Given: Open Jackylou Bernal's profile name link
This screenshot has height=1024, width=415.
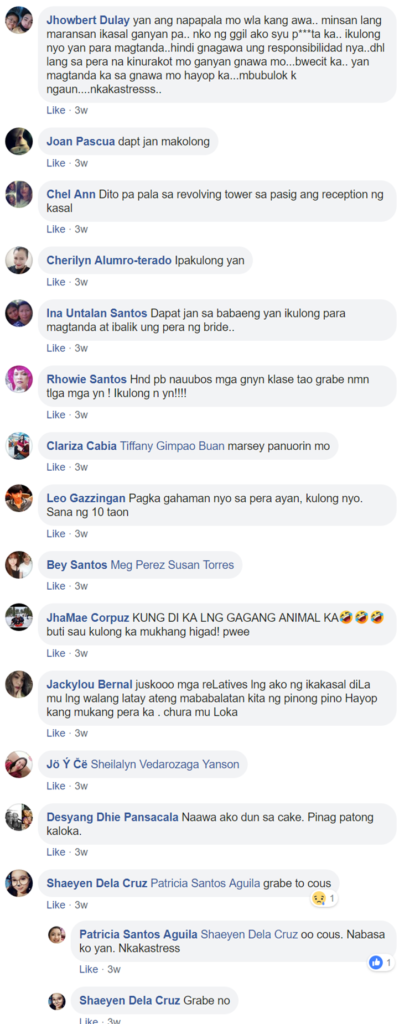Looking at the screenshot, I should (90, 684).
